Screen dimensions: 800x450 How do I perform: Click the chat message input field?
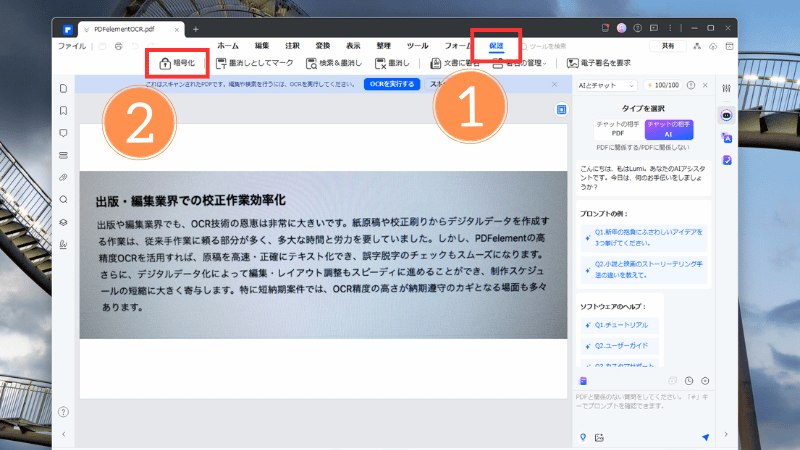[643, 411]
